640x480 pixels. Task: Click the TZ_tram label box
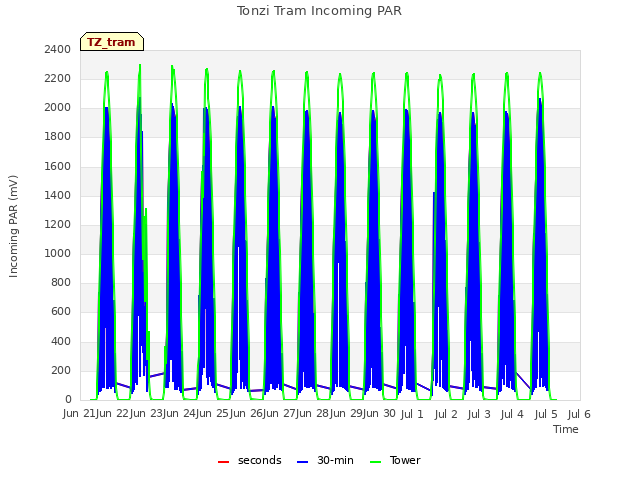pos(112,42)
